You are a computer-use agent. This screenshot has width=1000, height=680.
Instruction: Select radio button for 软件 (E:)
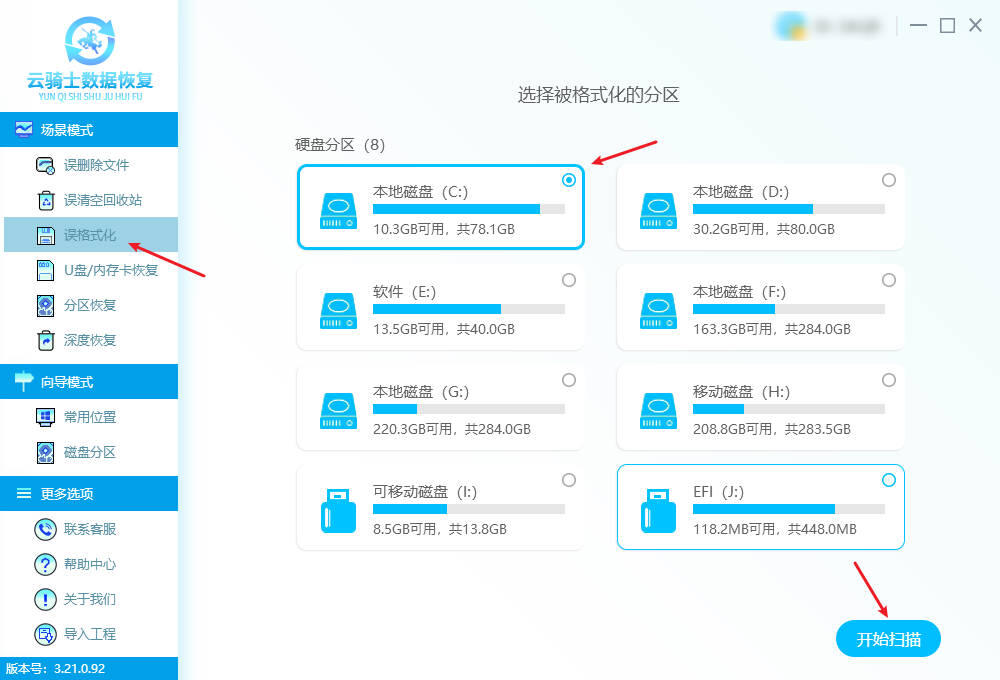569,280
